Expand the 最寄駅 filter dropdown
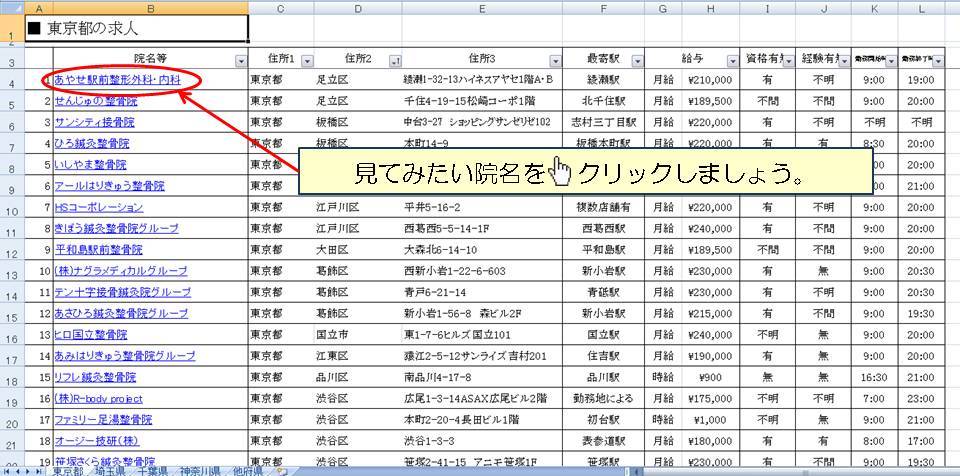 (637, 61)
